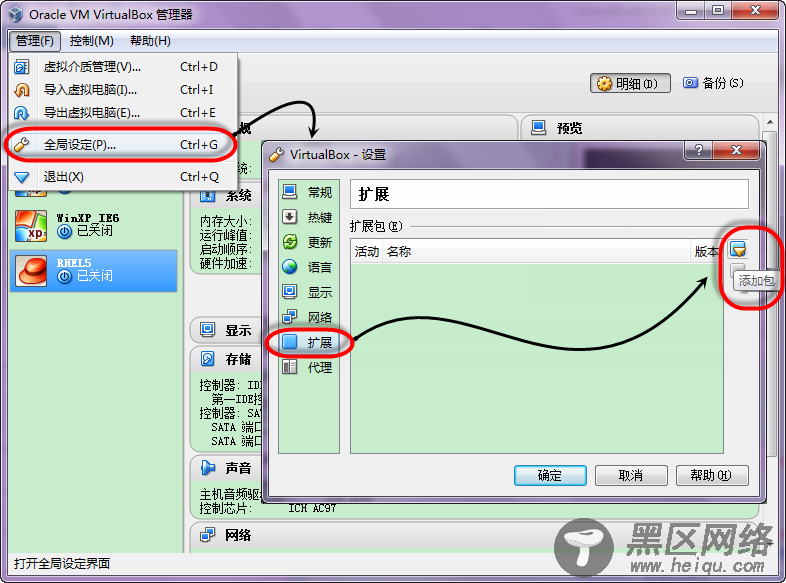Click the 显示 monitor icon in details
Viewport: 786px width, 583px height.
[x=208, y=330]
